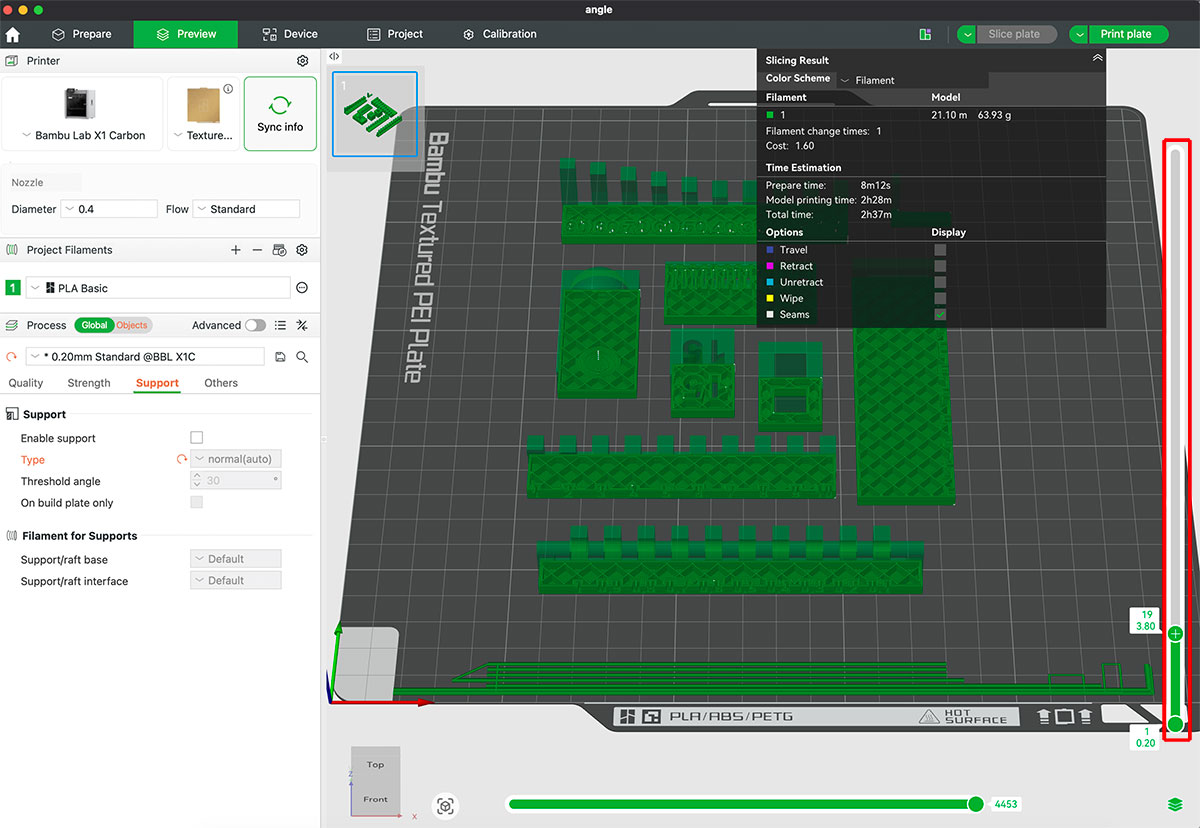Click the Threshold angle stepper arrows
1200x828 pixels.
[x=197, y=481]
